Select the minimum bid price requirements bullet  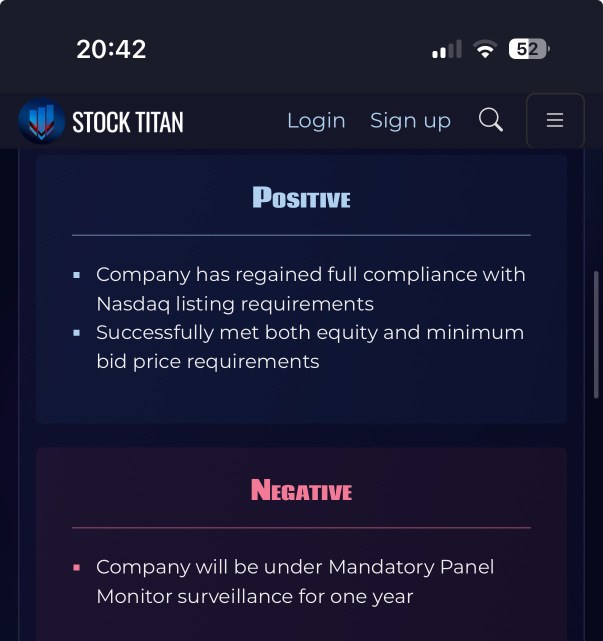310,347
